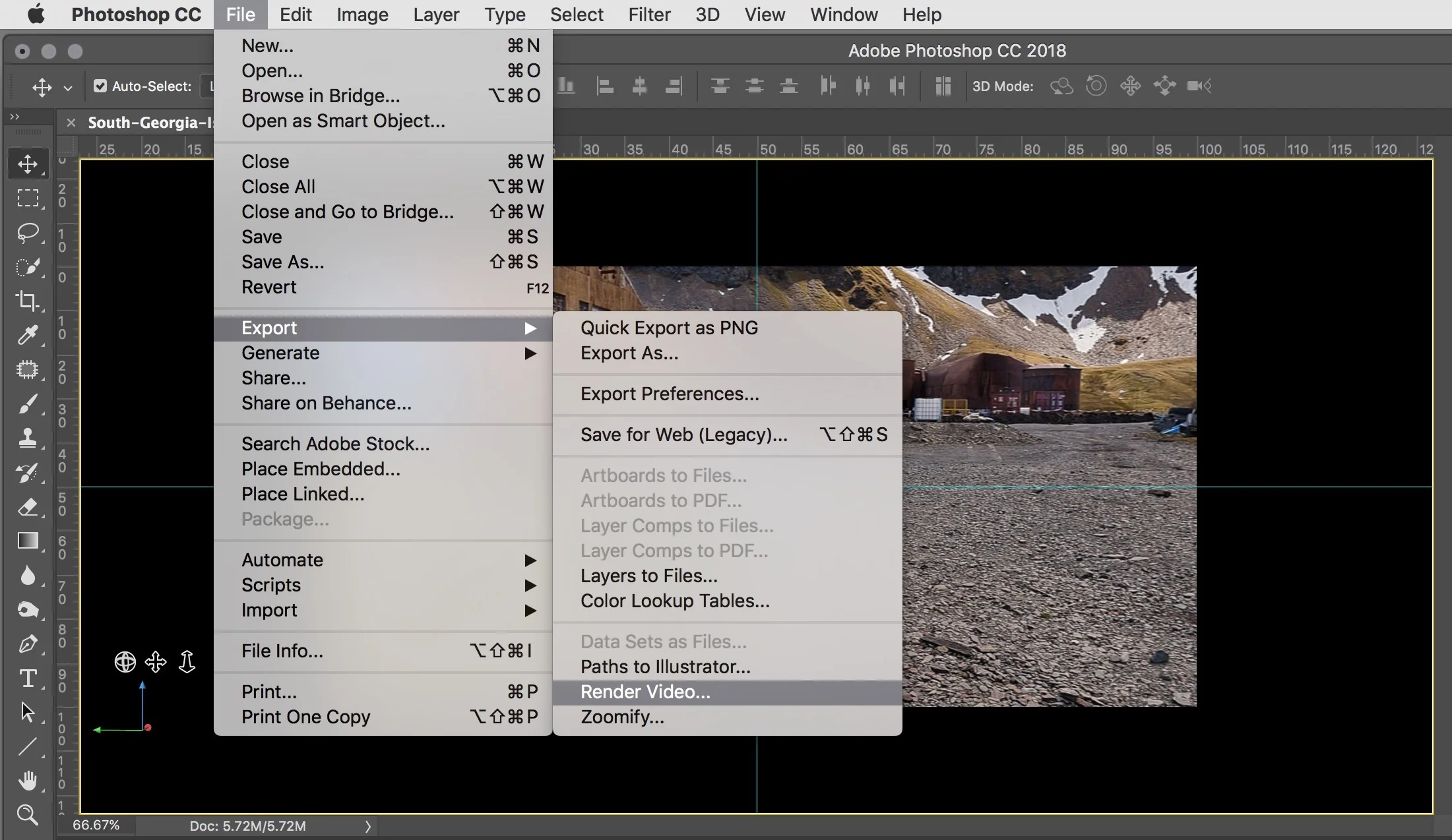Open the Move tool preset dropdown arrow
The height and width of the screenshot is (840, 1452).
point(67,87)
